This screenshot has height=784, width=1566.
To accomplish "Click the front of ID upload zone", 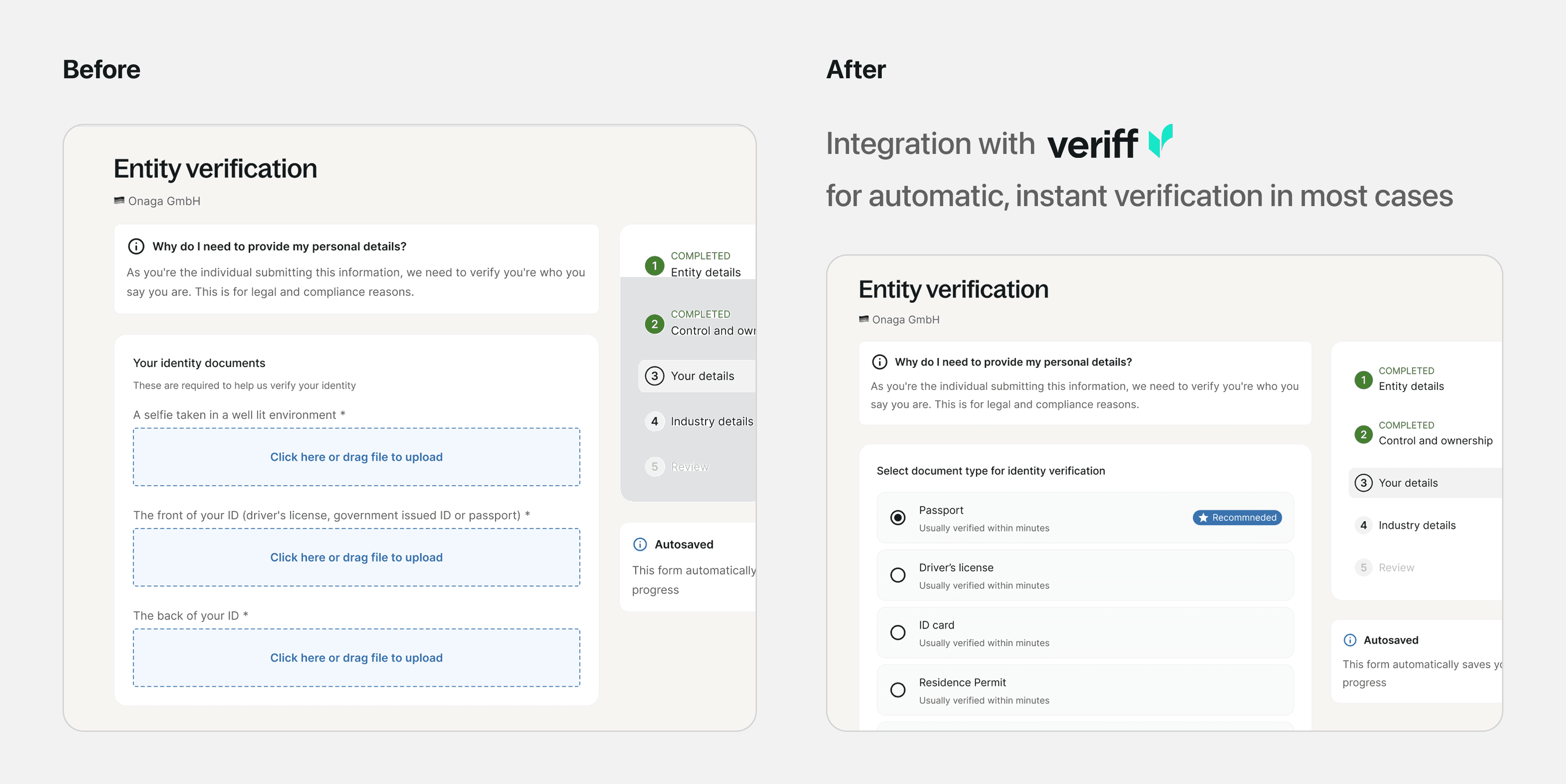I will [356, 557].
